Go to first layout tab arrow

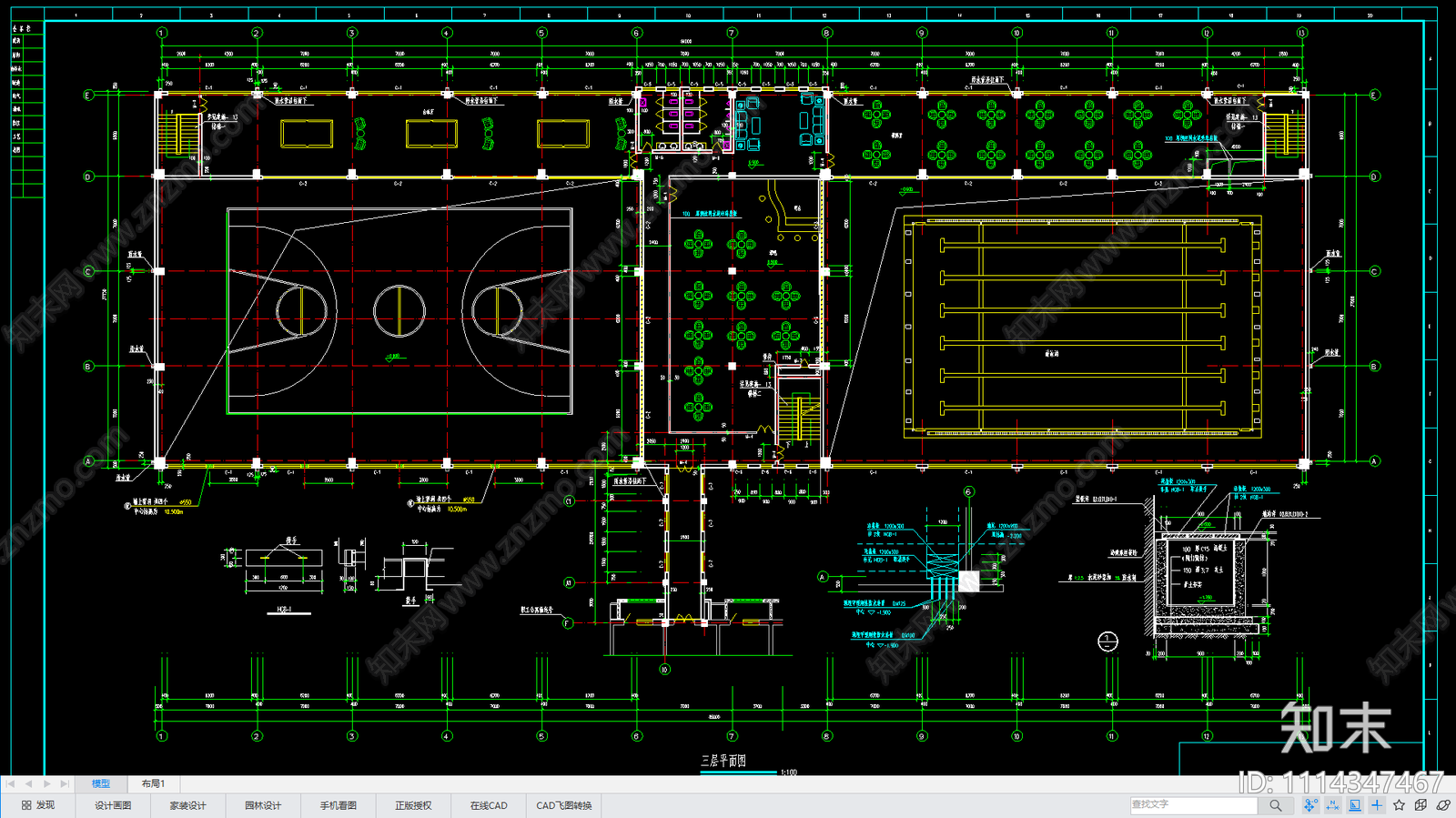coord(11,783)
